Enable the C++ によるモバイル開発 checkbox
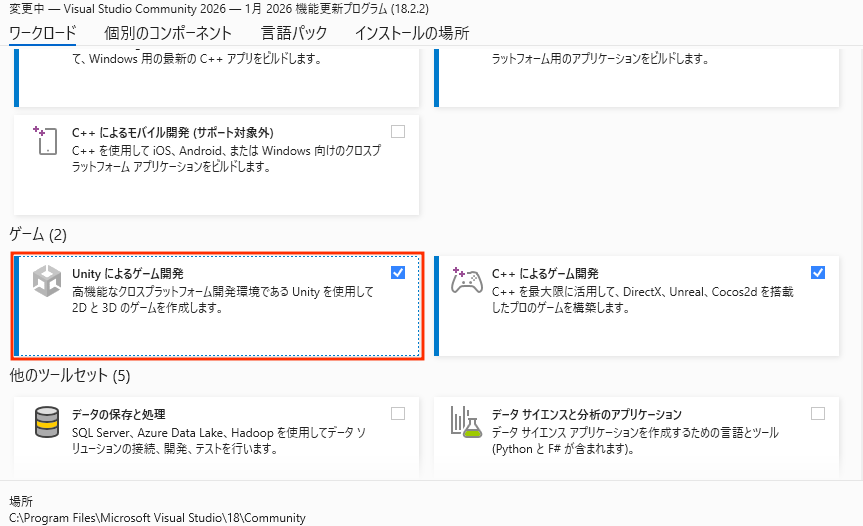The image size is (863, 526). (x=398, y=131)
